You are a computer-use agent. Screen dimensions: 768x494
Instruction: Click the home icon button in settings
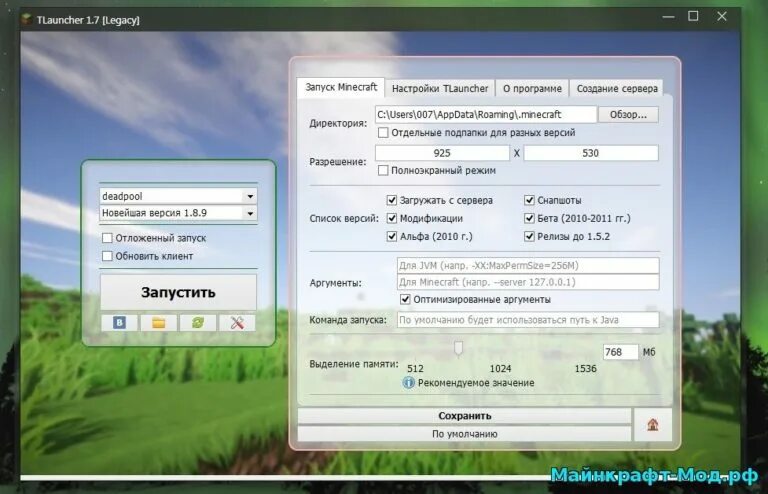pyautogui.click(x=652, y=424)
